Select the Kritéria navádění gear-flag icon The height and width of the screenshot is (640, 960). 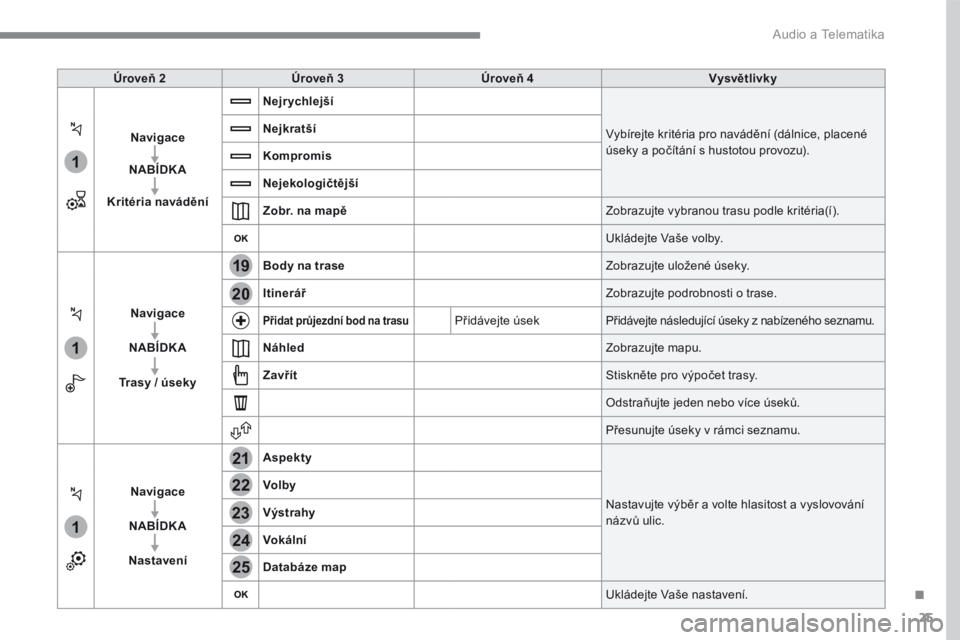tap(76, 201)
